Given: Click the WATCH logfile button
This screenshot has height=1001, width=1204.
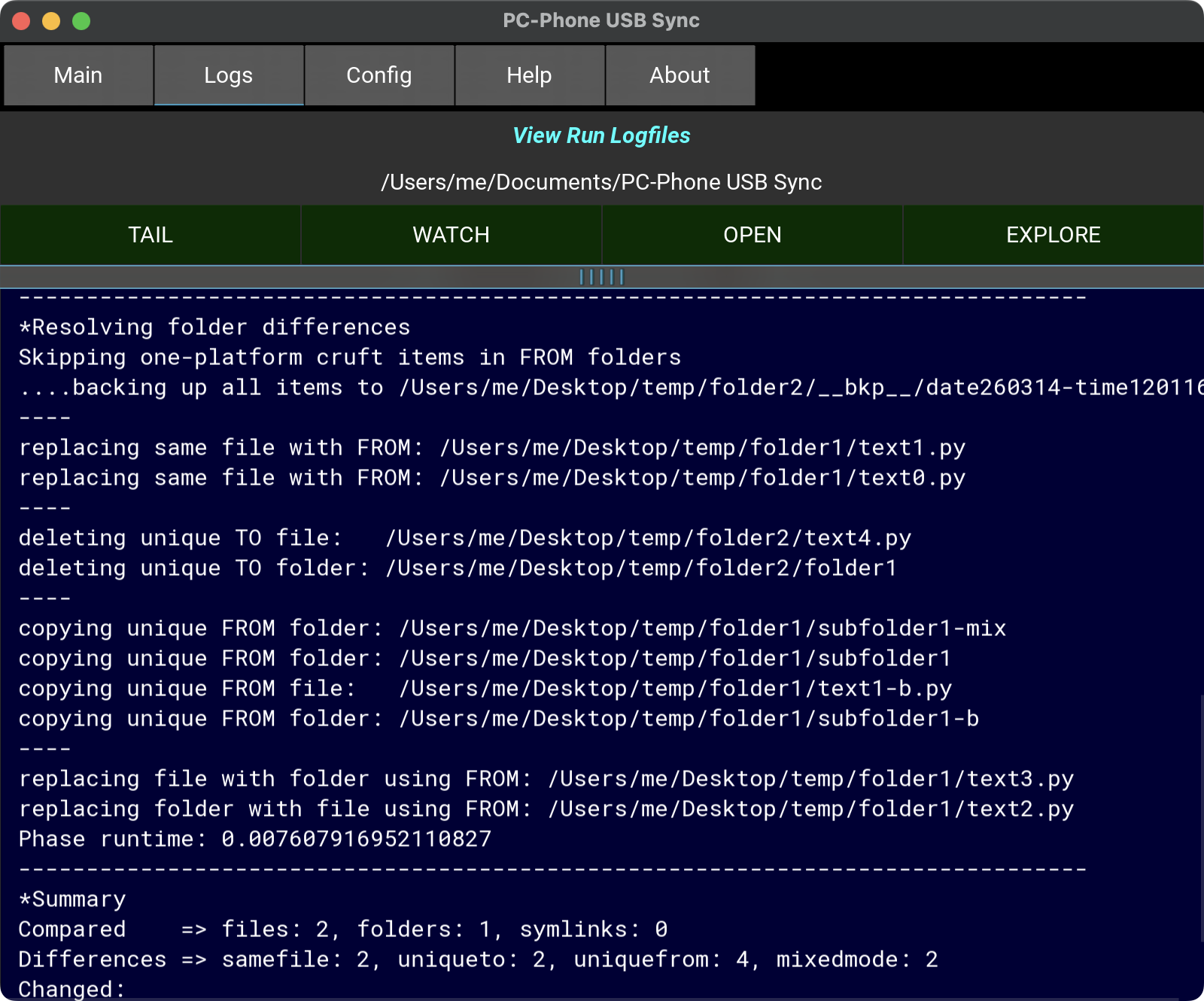Looking at the screenshot, I should (x=451, y=235).
